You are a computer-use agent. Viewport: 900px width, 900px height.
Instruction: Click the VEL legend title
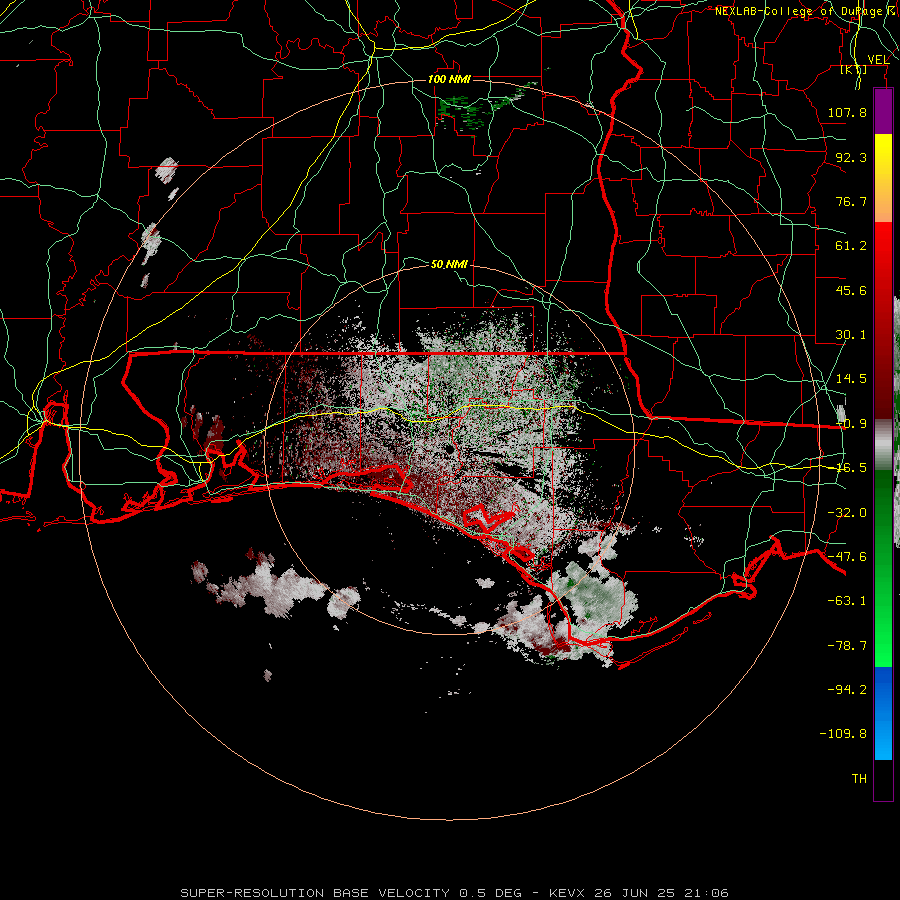click(x=878, y=60)
